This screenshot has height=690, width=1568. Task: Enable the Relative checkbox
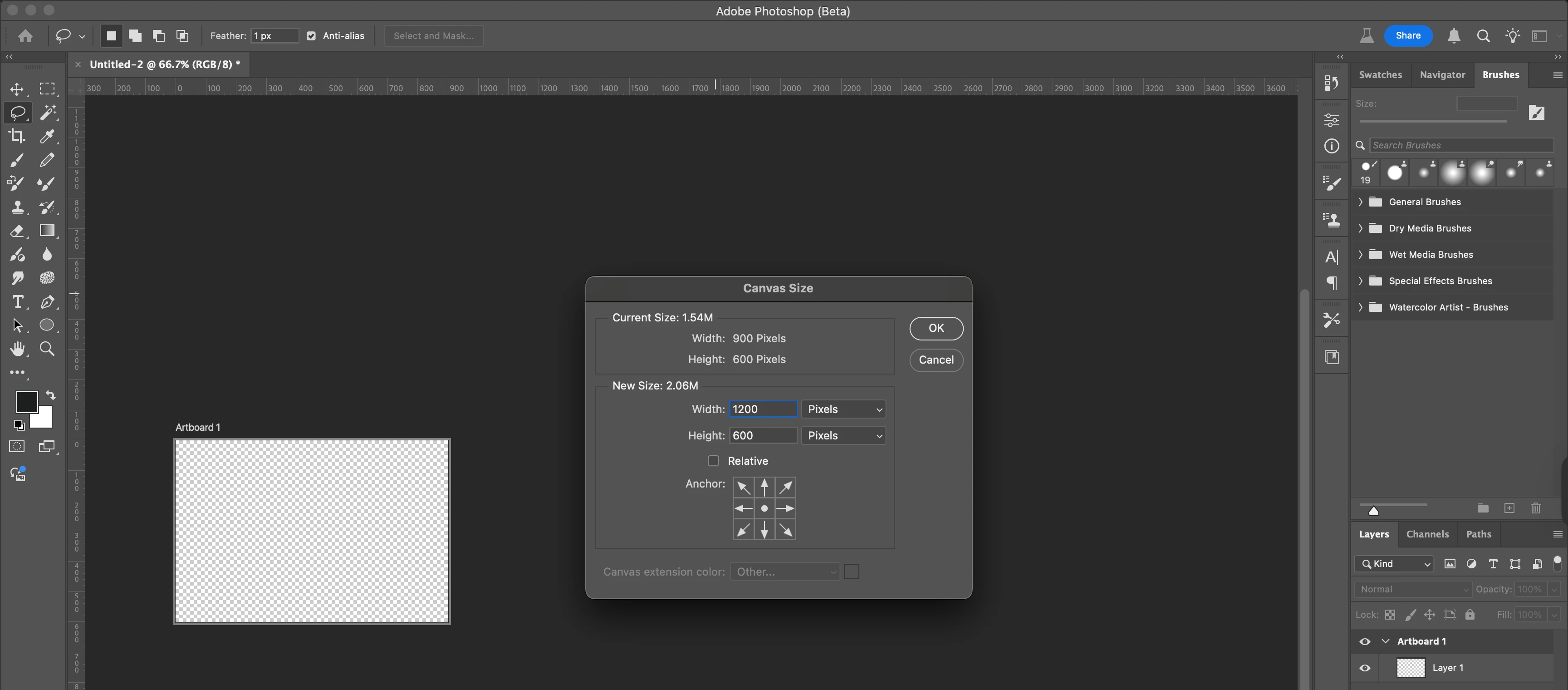[713, 461]
